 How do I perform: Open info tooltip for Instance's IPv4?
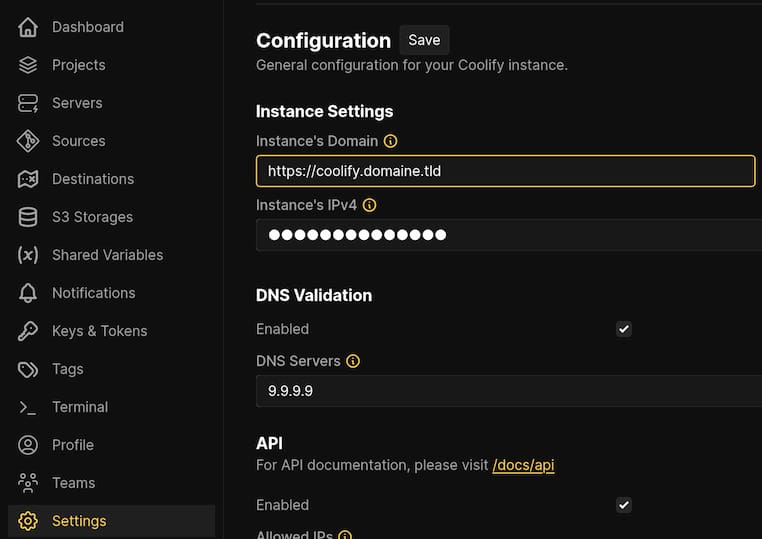pos(369,205)
